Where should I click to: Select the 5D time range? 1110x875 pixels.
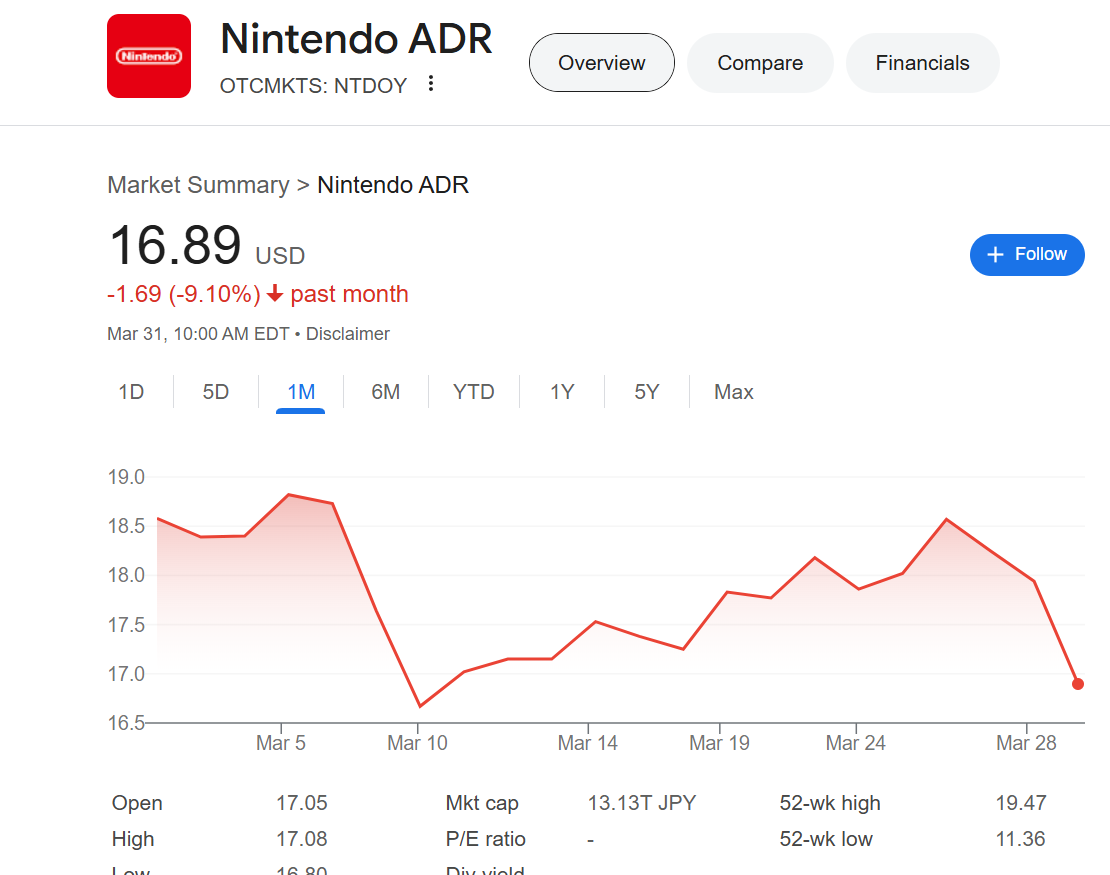click(x=216, y=392)
